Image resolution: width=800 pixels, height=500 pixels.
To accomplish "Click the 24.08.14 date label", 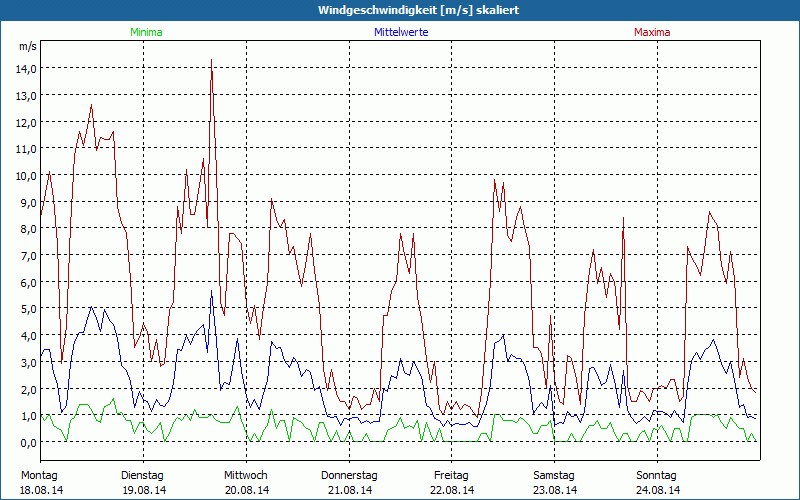I will (658, 490).
